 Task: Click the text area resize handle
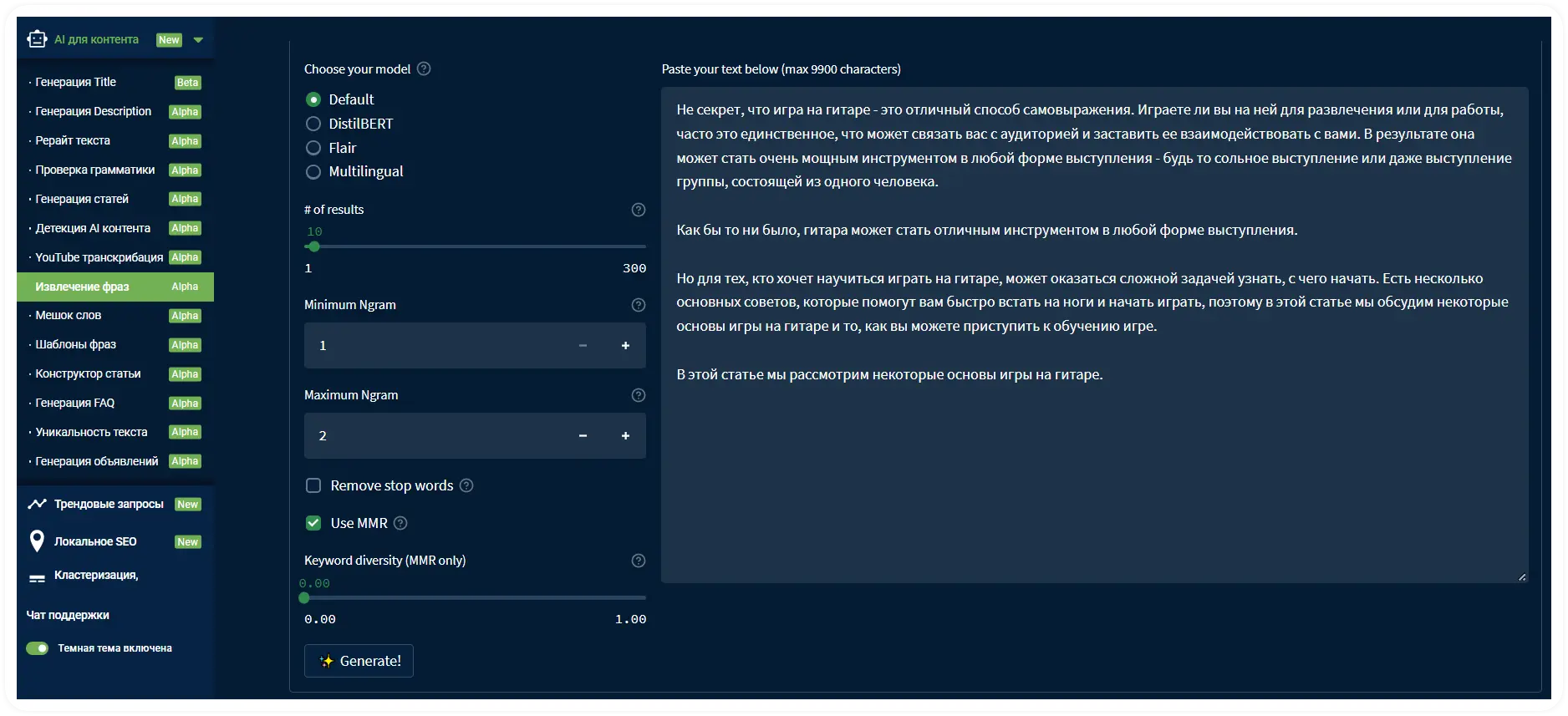[x=1522, y=576]
